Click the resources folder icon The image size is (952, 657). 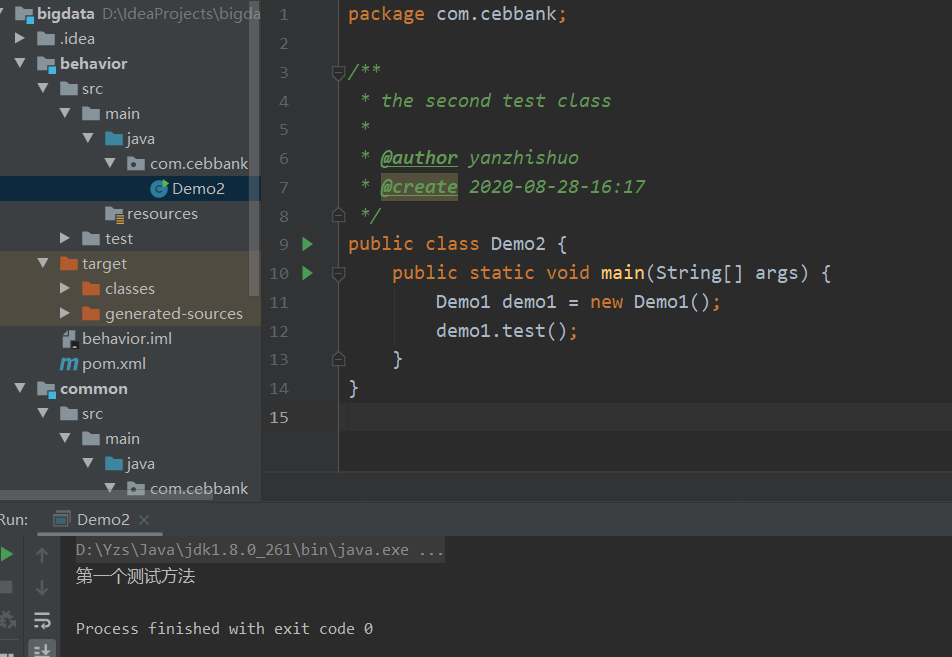114,214
